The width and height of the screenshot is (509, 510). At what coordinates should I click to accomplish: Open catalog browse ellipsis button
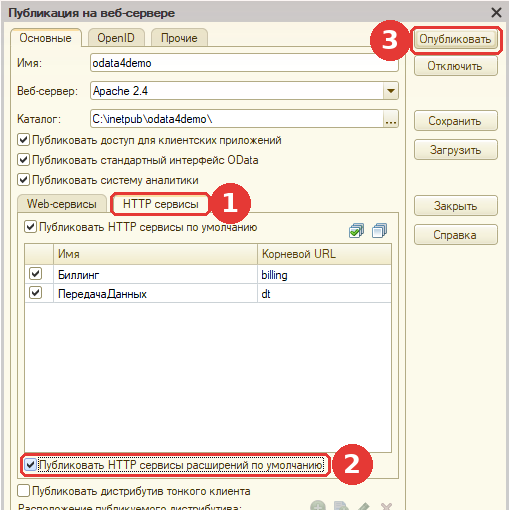[x=391, y=119]
